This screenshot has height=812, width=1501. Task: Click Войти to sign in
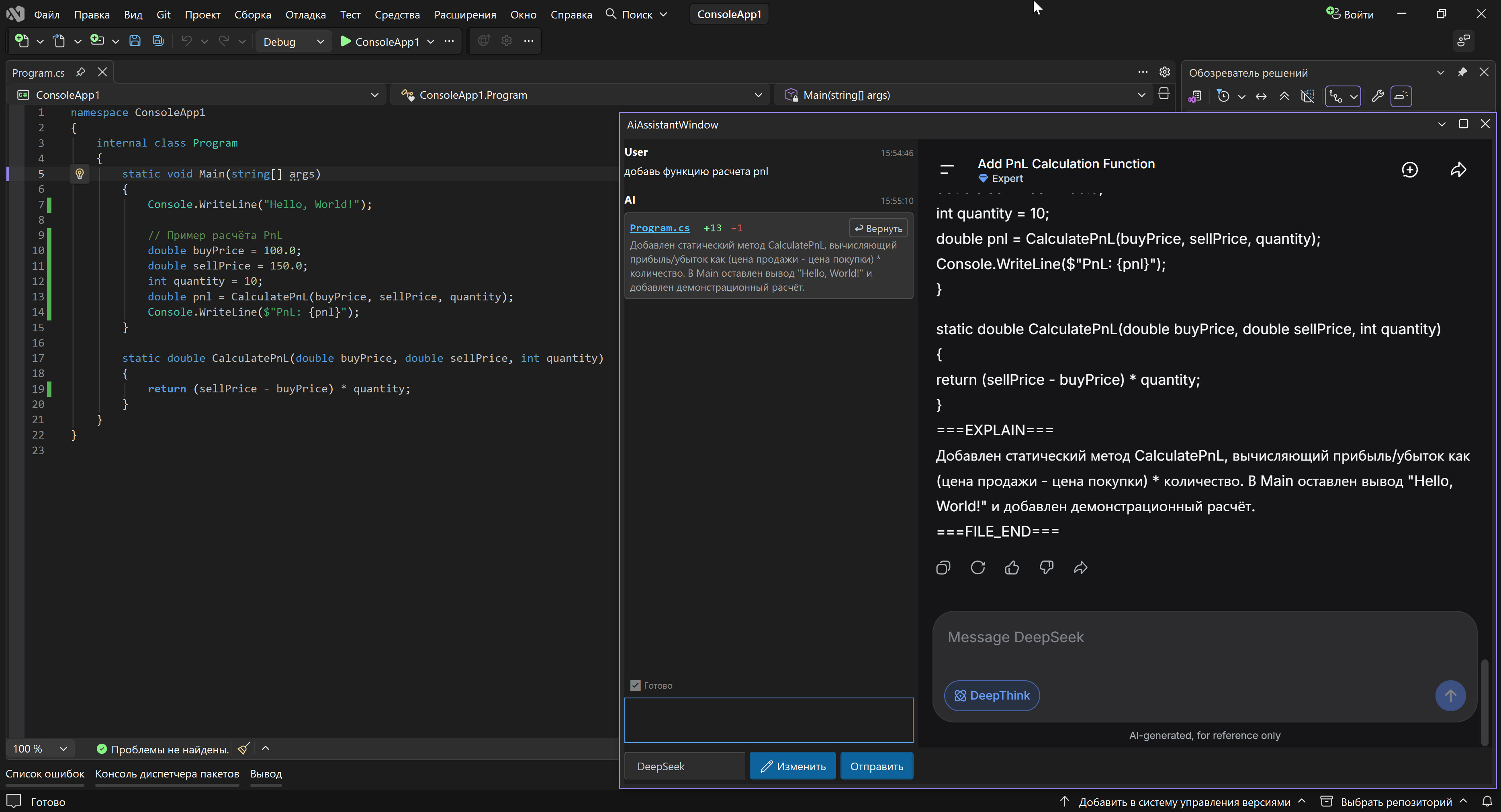click(x=1350, y=14)
